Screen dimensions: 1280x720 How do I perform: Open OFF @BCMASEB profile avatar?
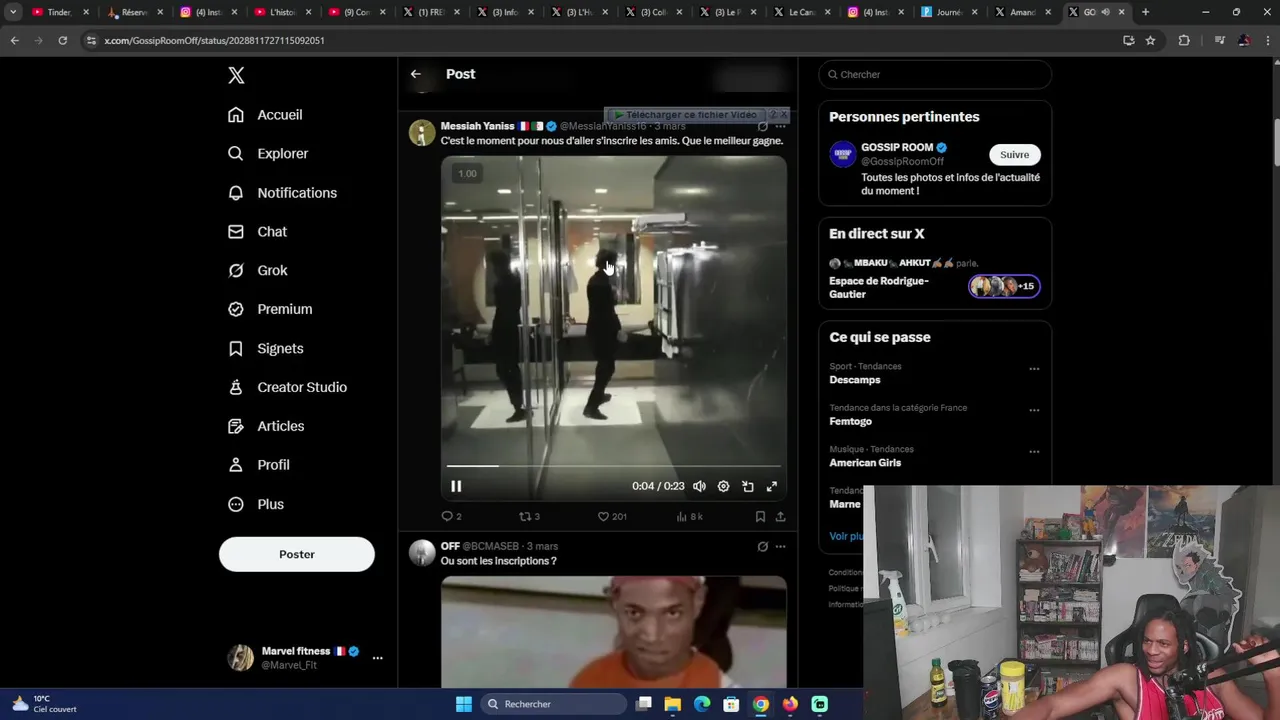[x=422, y=553]
